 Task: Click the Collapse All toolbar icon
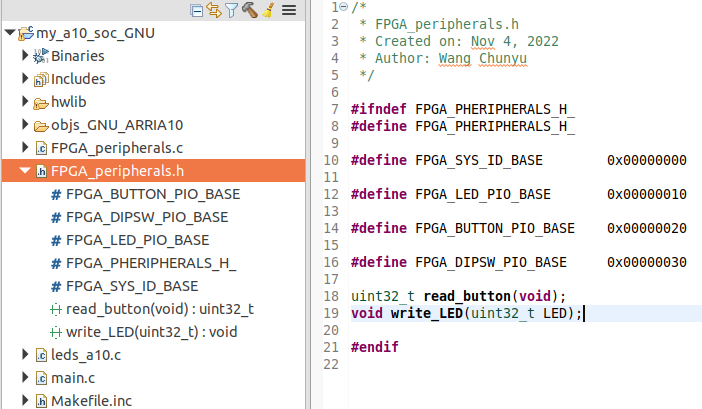click(x=197, y=10)
